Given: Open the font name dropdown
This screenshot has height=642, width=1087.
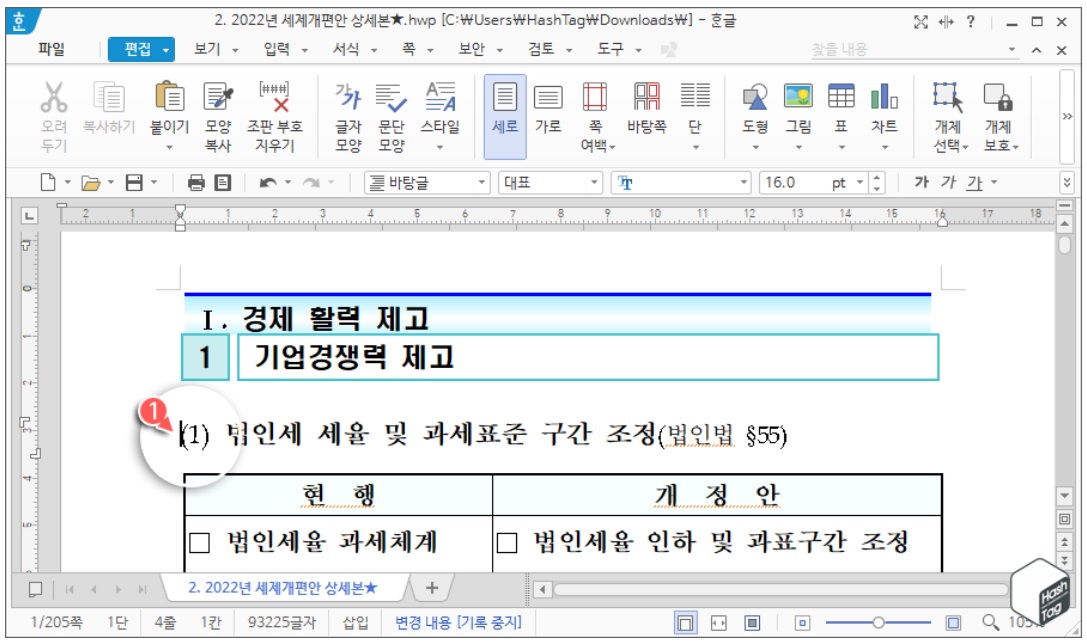Looking at the screenshot, I should [x=743, y=182].
